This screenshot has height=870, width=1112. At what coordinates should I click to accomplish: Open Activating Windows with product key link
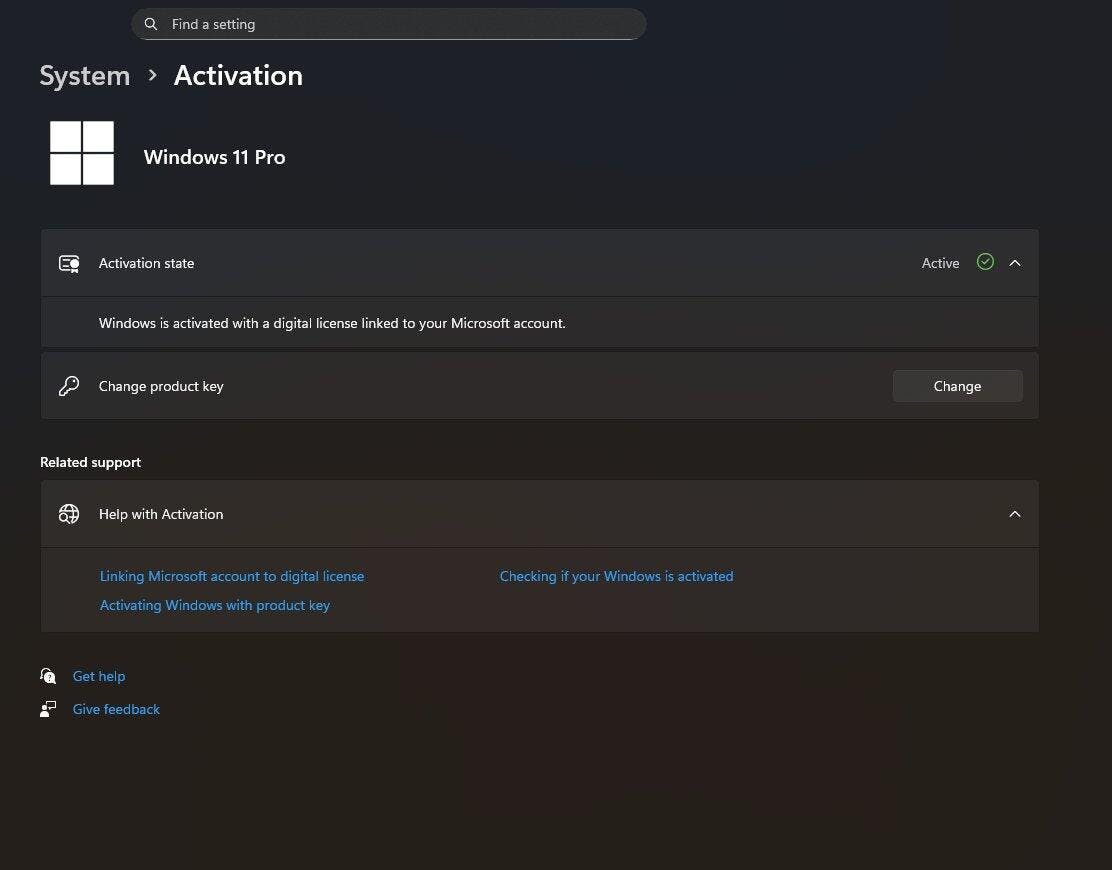pos(215,605)
